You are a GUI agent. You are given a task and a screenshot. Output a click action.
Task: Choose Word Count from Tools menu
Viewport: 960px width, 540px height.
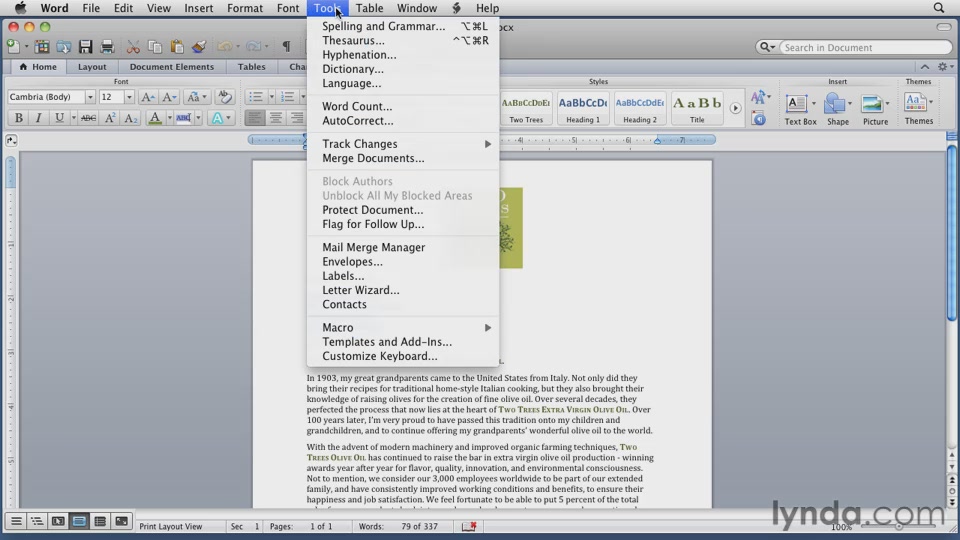[403, 107]
